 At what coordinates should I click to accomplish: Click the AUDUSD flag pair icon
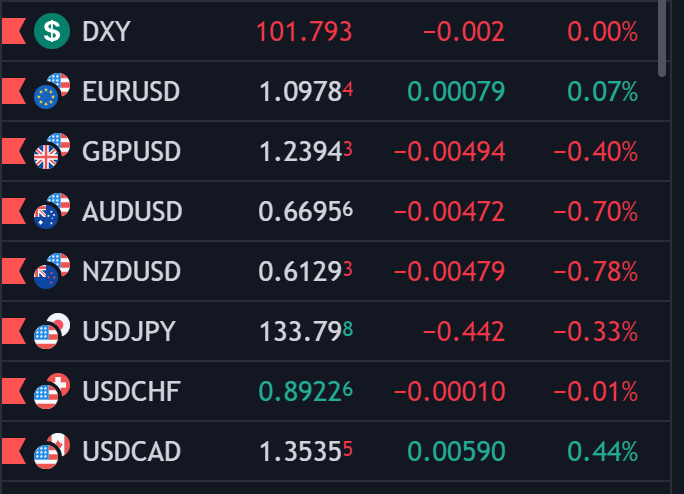(x=51, y=211)
